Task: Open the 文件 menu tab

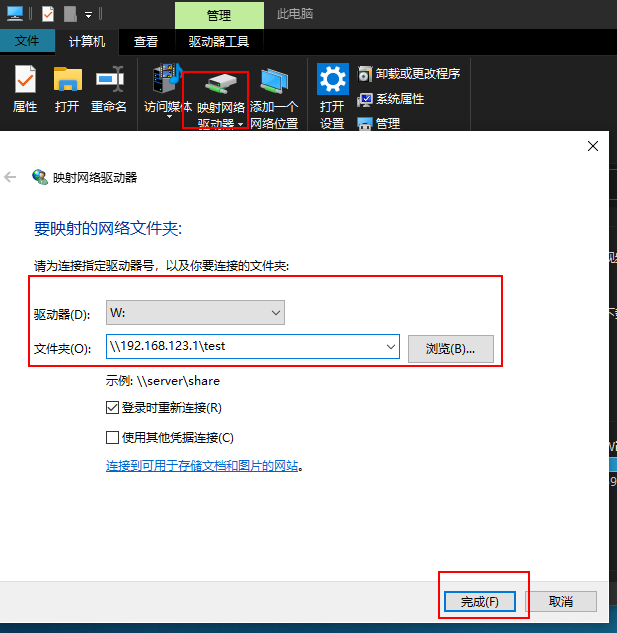Action: 27,41
